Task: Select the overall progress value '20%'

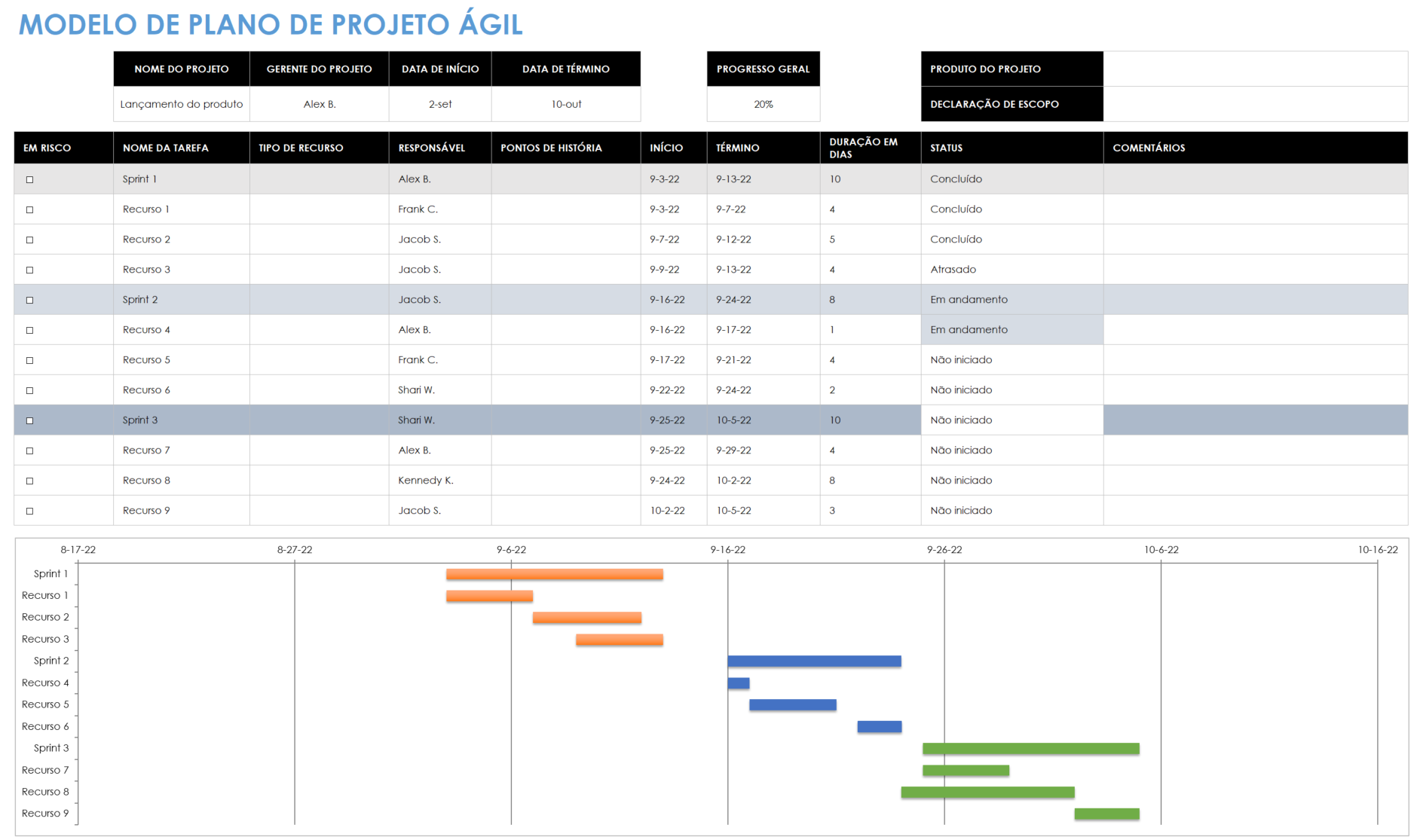Action: click(764, 104)
